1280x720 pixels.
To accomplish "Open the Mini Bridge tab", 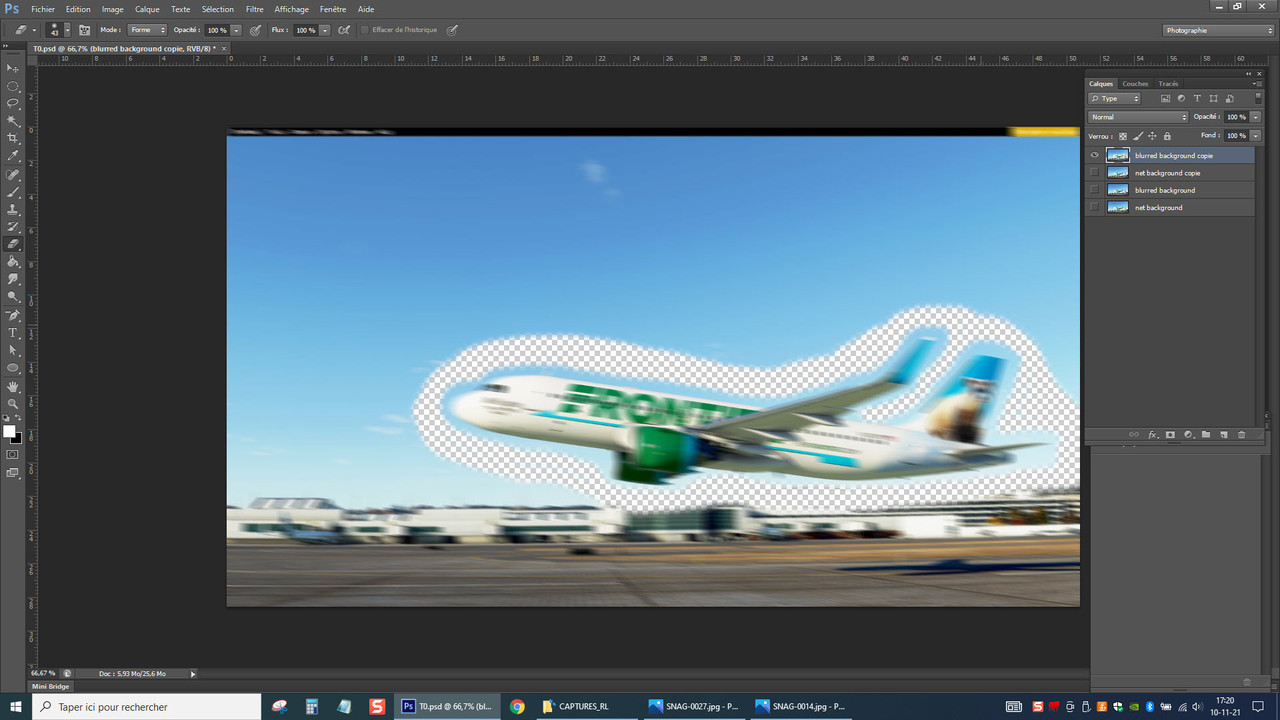I will [51, 686].
